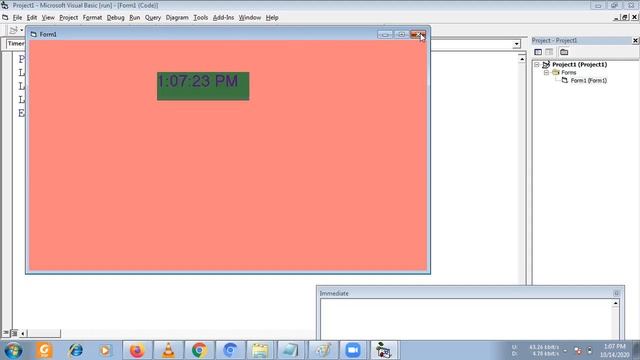Open the File Explorer folder in taskbar

click(x=260, y=350)
